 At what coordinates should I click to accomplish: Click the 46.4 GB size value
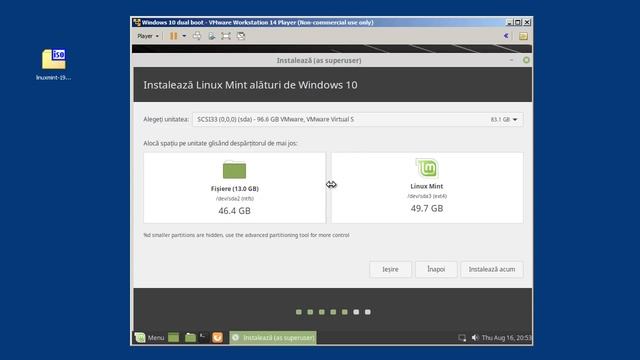pos(234,211)
